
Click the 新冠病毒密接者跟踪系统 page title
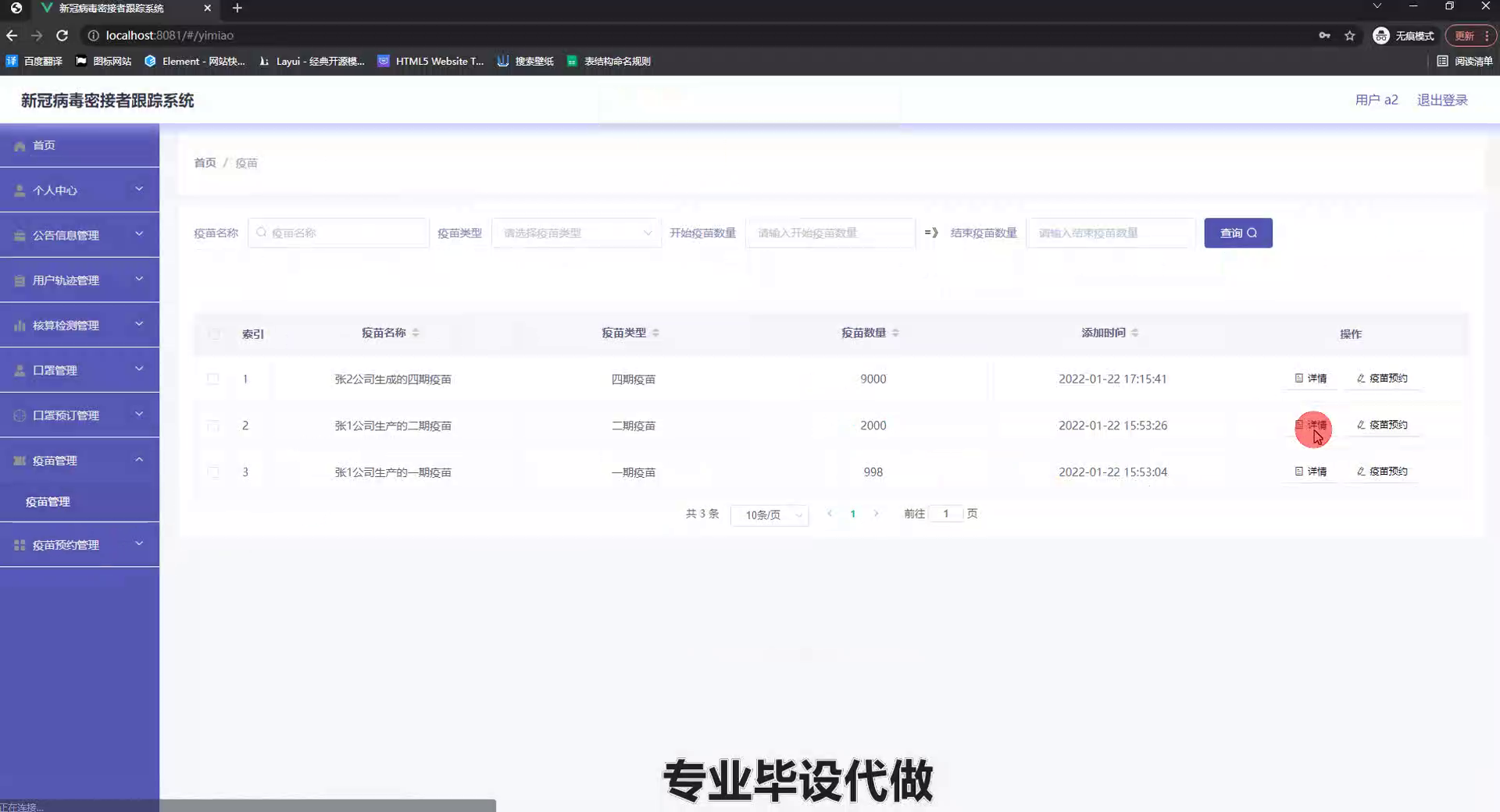pos(107,100)
